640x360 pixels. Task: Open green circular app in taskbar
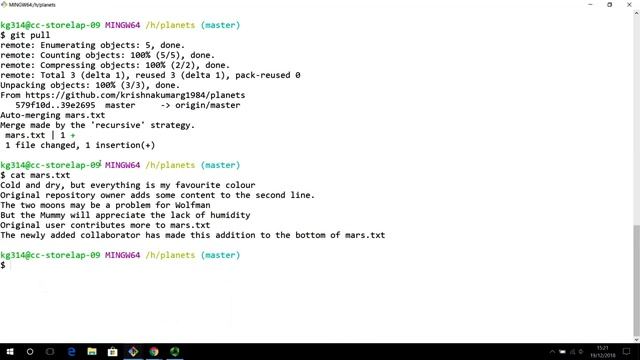(x=175, y=351)
